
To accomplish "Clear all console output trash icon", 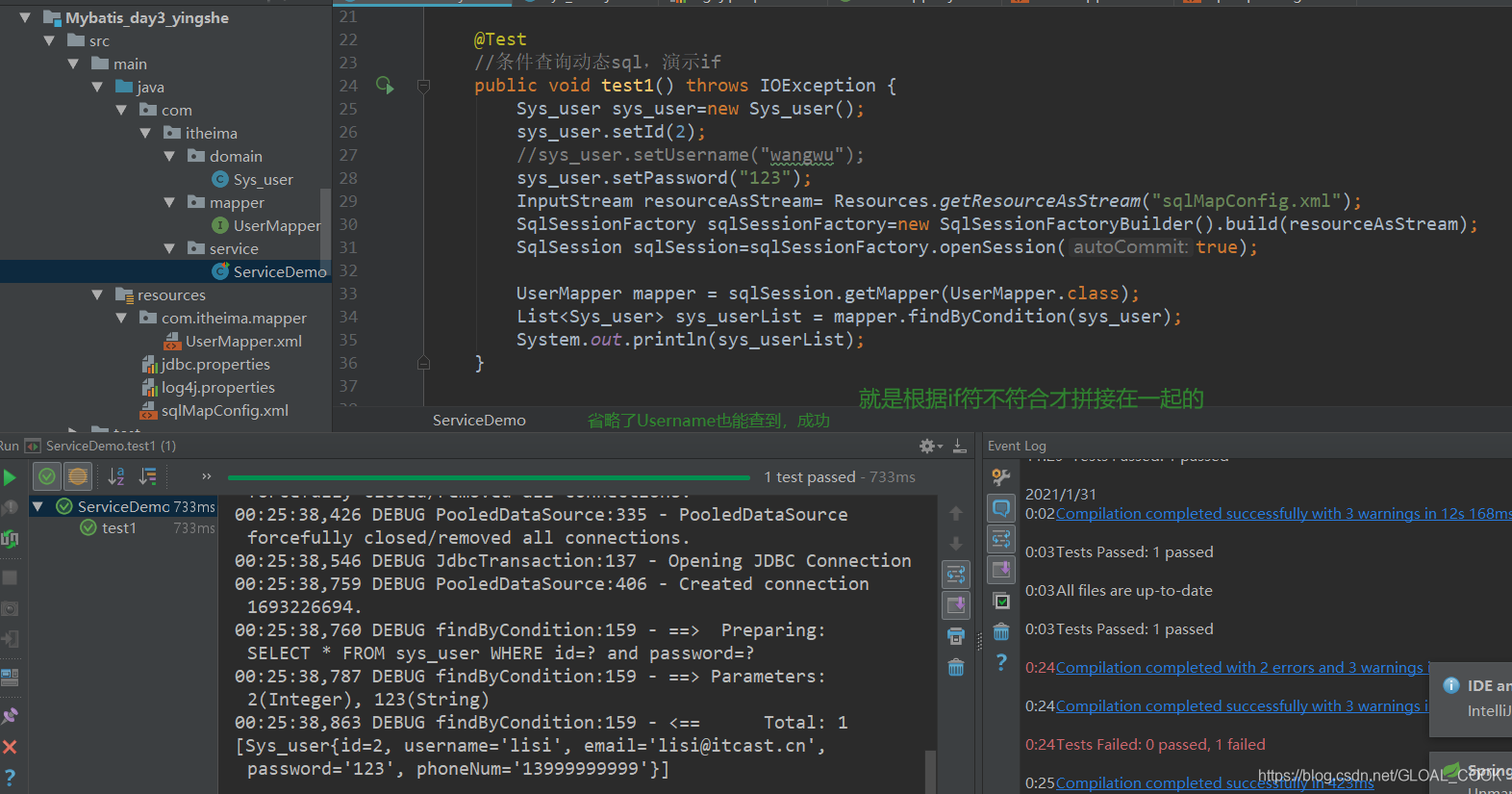I will [956, 667].
